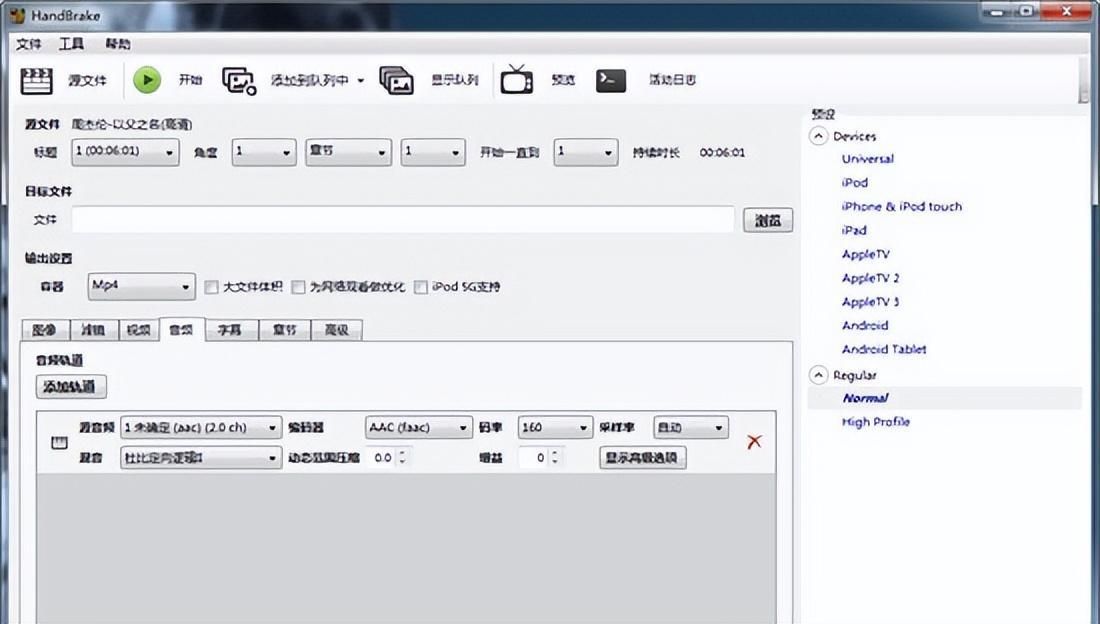This screenshot has height=624, width=1100.
Task: Switch to the 滤镜 tab
Action: coord(93,330)
